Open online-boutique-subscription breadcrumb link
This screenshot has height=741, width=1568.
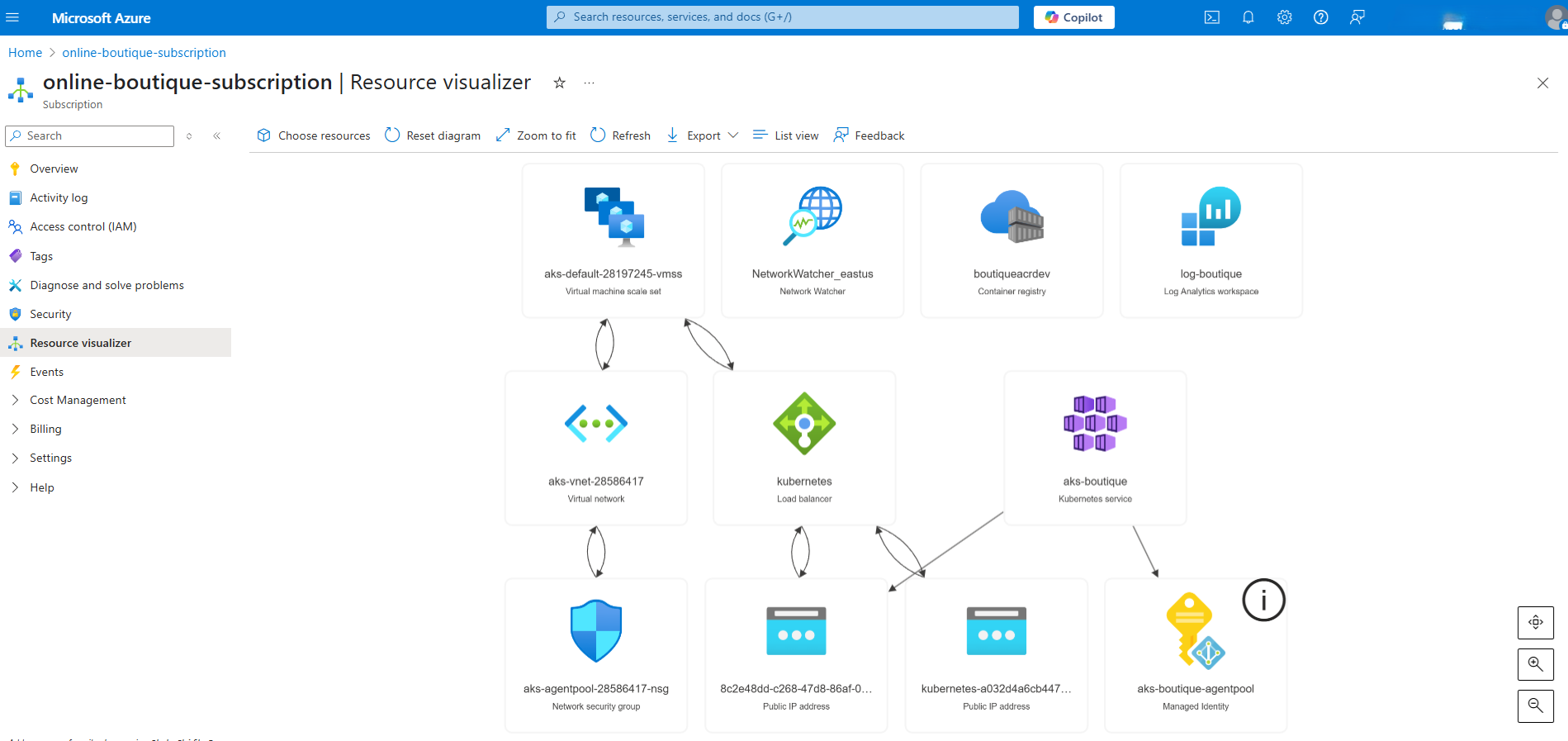[x=144, y=53]
